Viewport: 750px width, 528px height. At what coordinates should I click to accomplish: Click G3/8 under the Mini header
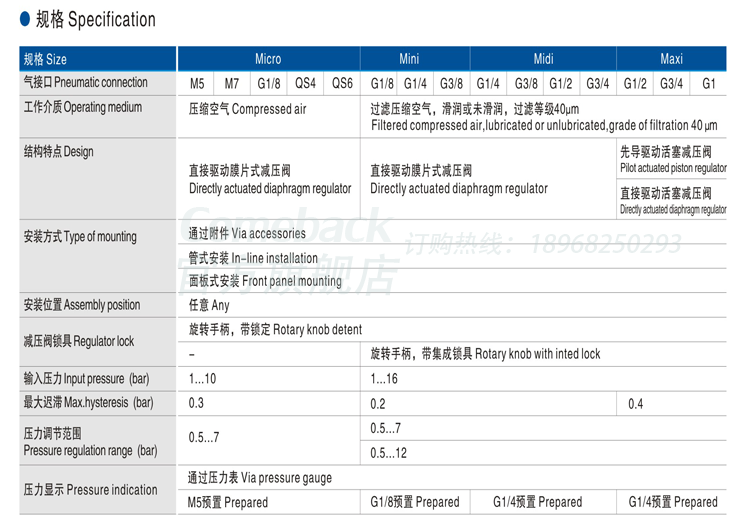point(452,84)
